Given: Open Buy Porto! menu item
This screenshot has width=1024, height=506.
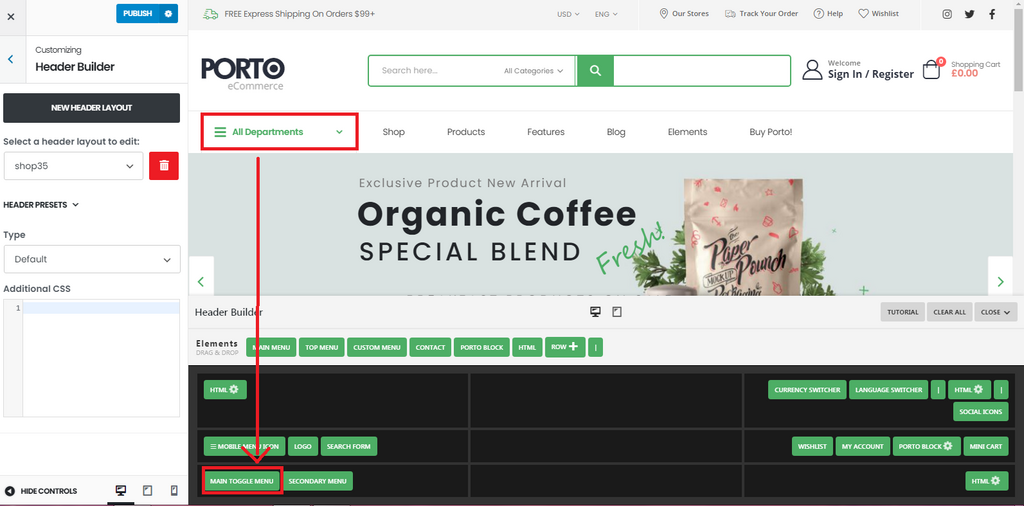Looking at the screenshot, I should point(771,132).
